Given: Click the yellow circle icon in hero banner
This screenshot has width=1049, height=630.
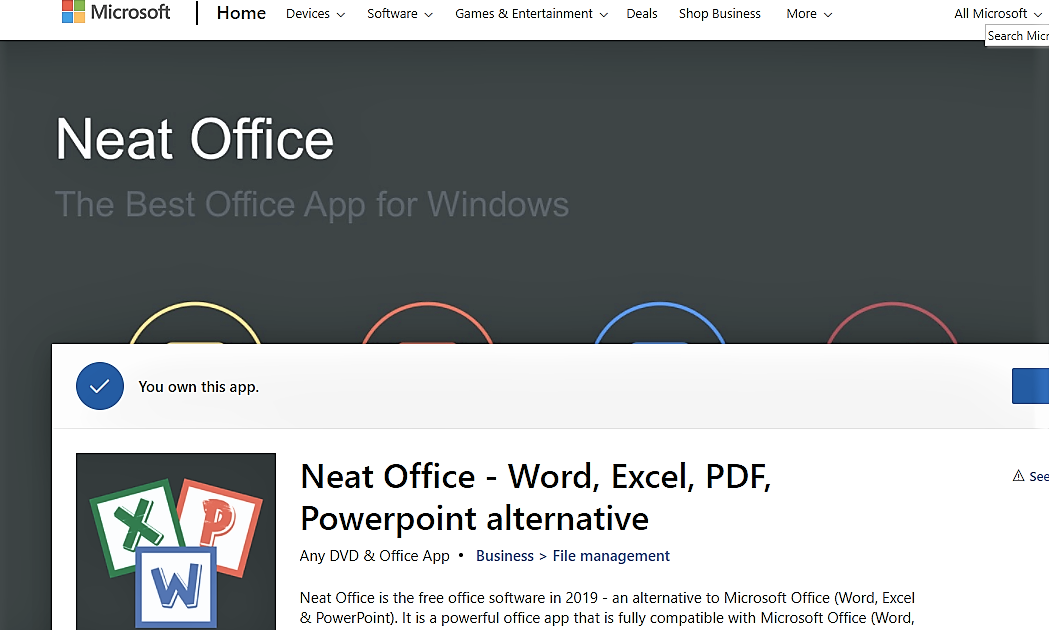Looking at the screenshot, I should 195,323.
